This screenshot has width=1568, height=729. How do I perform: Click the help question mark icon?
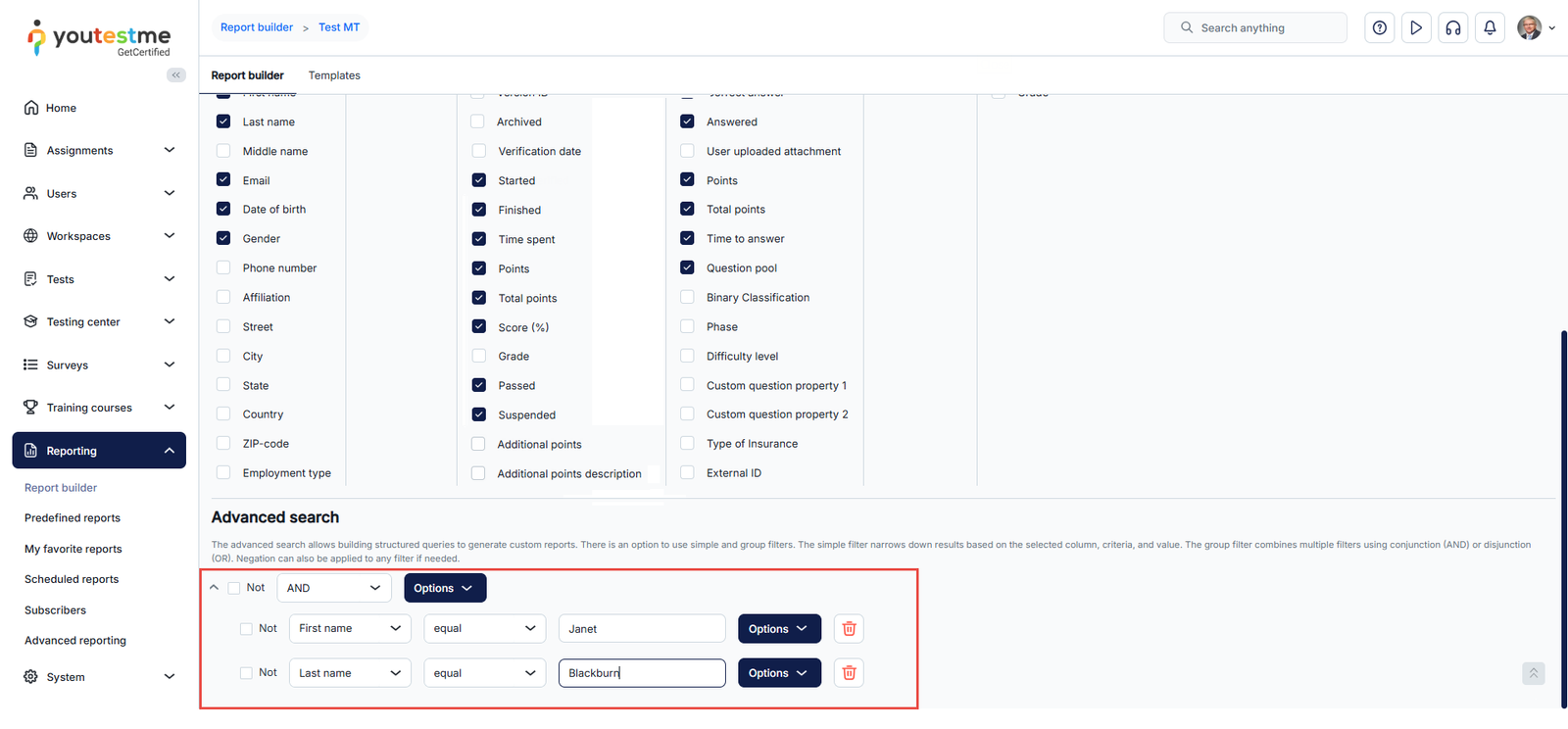1379,28
